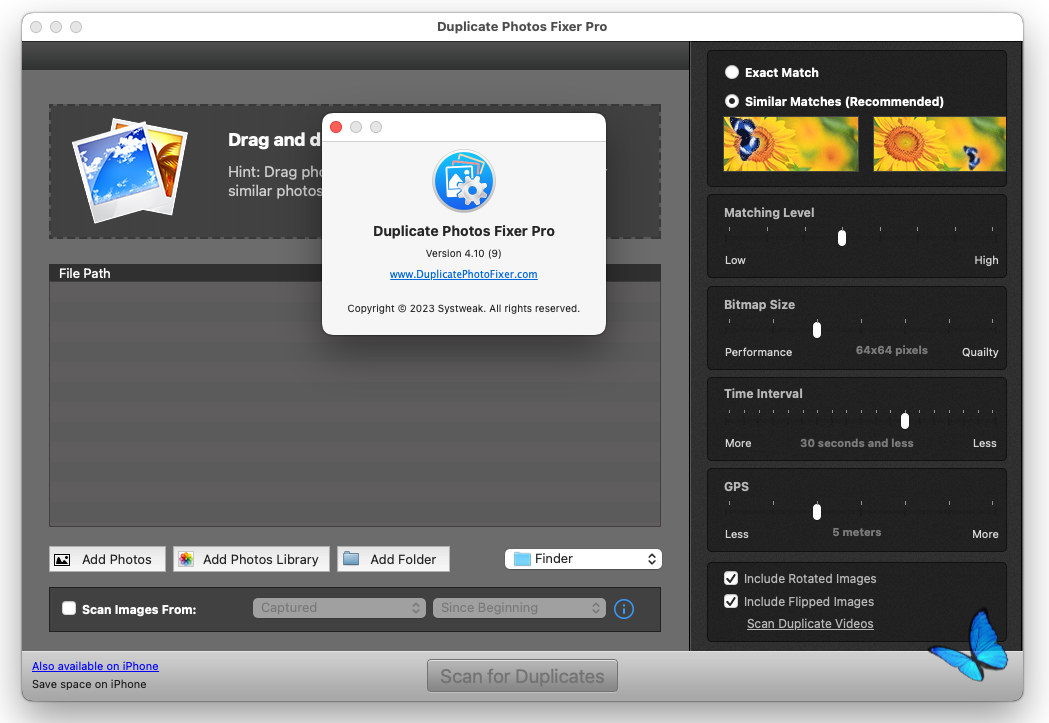Click the Scan Duplicate Videos link

(x=810, y=624)
